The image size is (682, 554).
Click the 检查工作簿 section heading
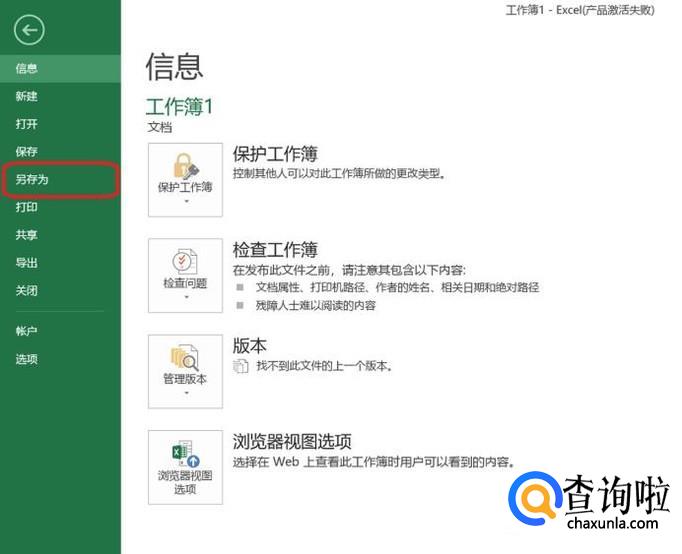[275, 250]
